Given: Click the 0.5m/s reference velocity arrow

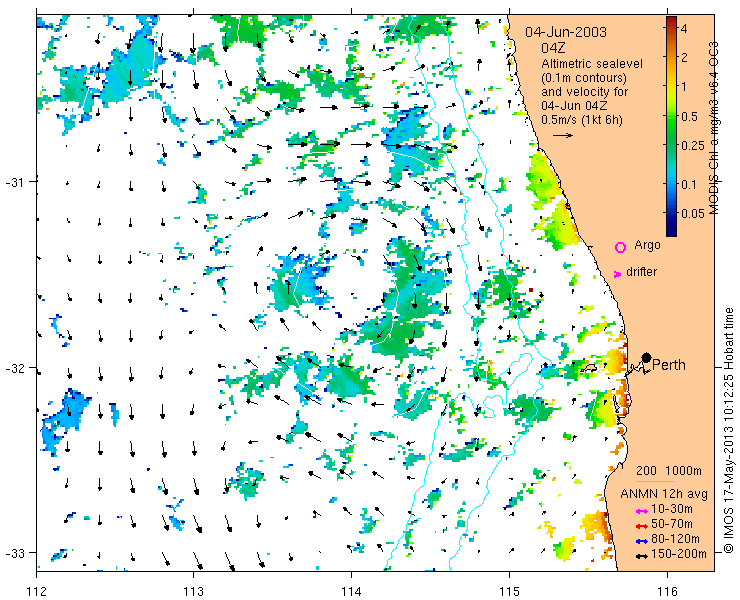Looking at the screenshot, I should [x=563, y=135].
